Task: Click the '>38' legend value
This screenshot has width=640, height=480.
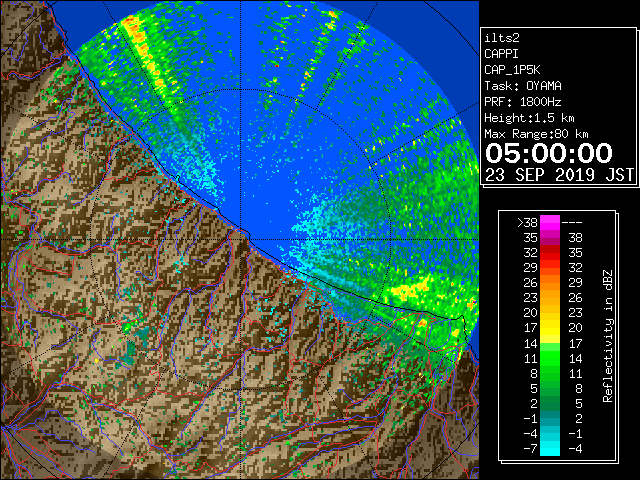Action: (x=527, y=223)
